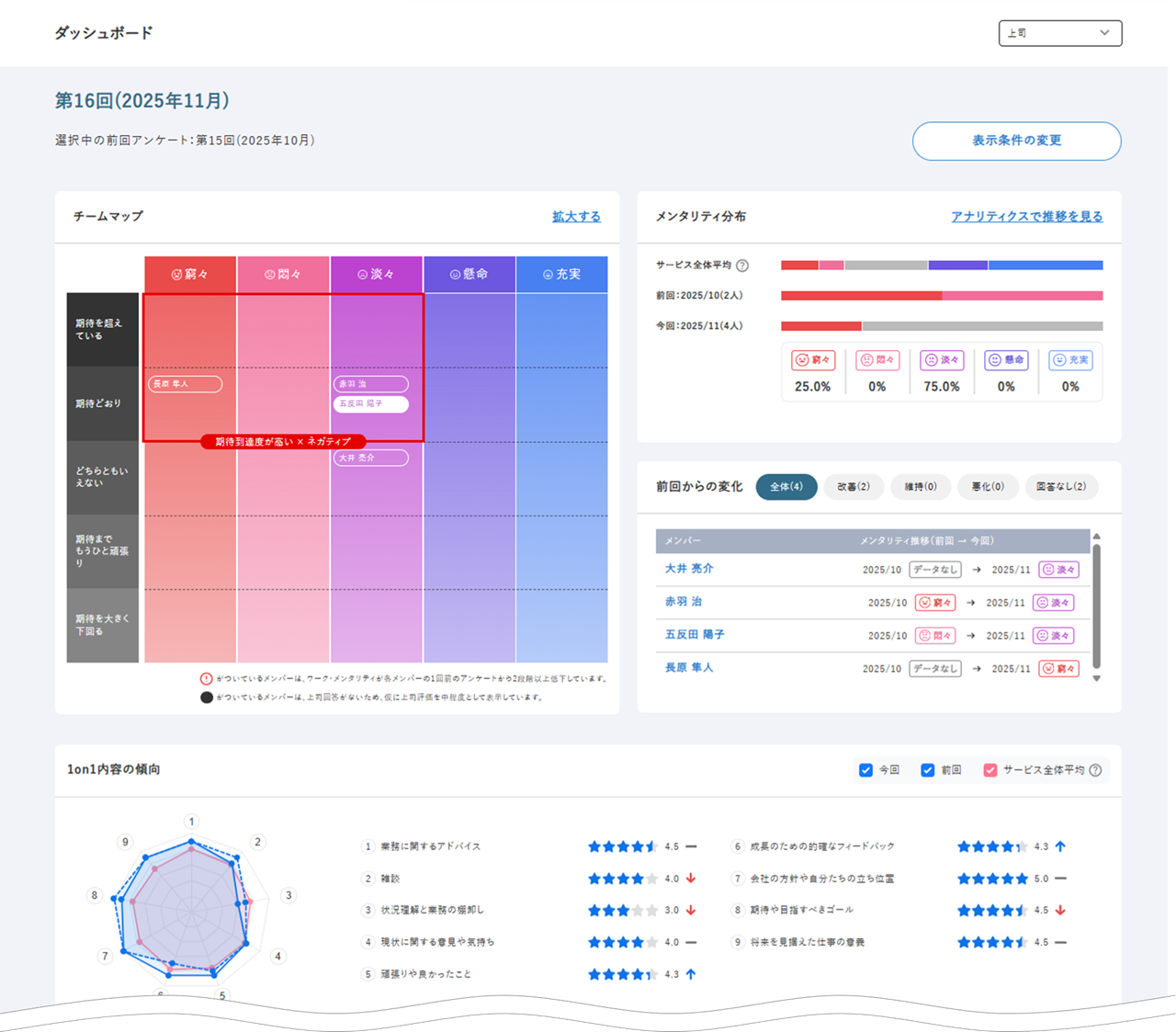Viewport: 1176px width, 1032px height.
Task: Click scroll-up arrow of member change list
Action: click(1096, 536)
